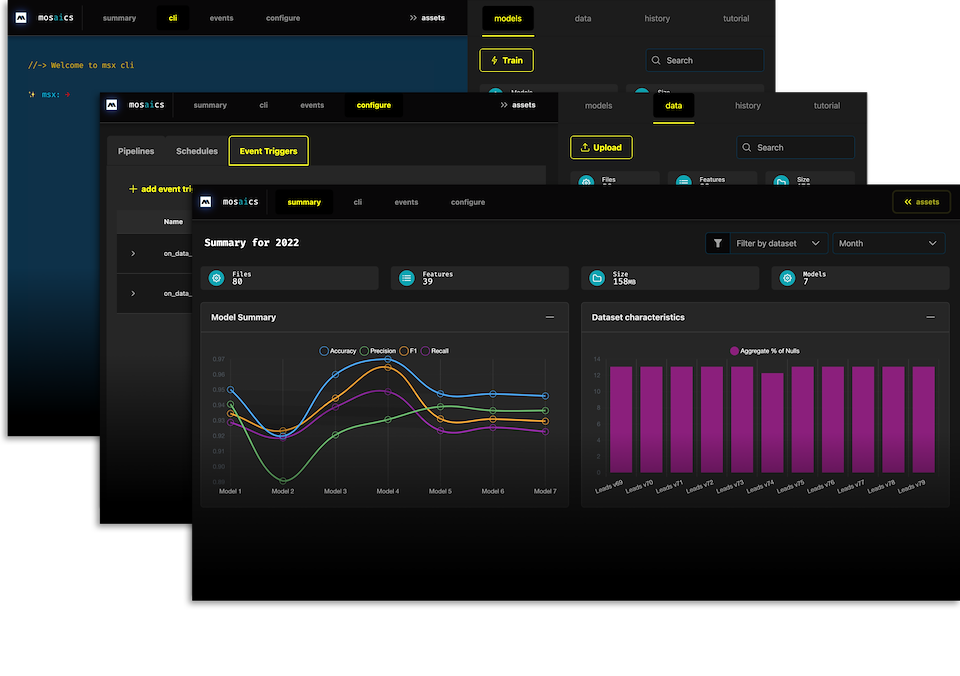Click mosaics logo in cli window
Screen dimensions: 960x676
21,18
